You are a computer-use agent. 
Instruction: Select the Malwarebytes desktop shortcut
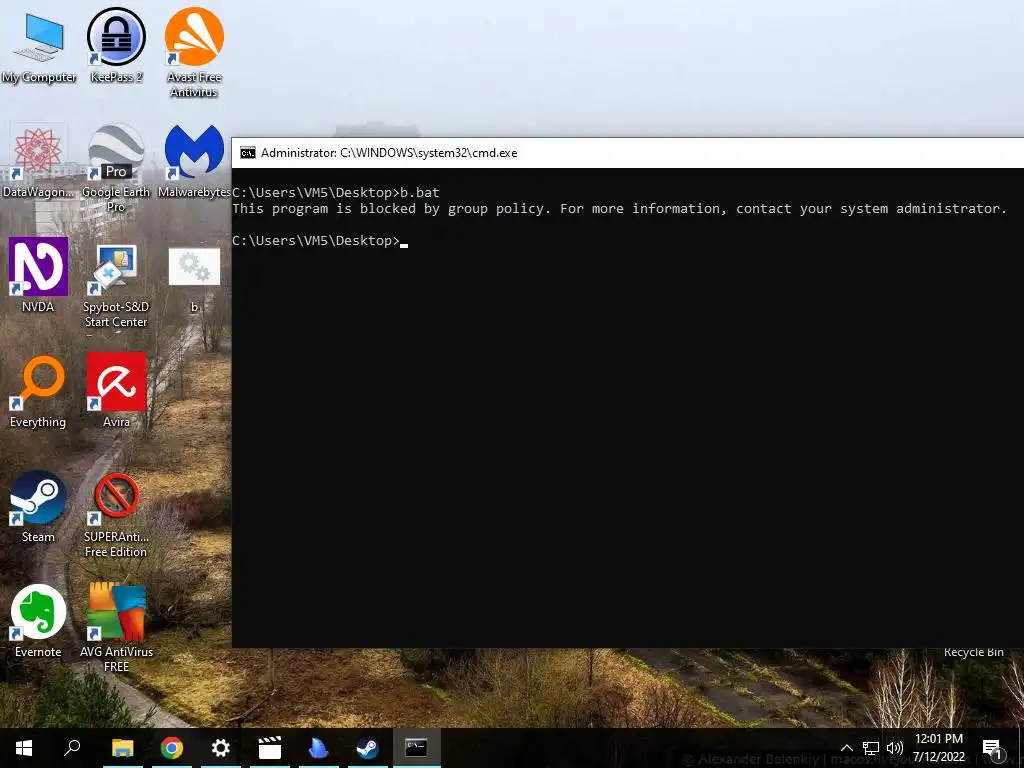[194, 160]
